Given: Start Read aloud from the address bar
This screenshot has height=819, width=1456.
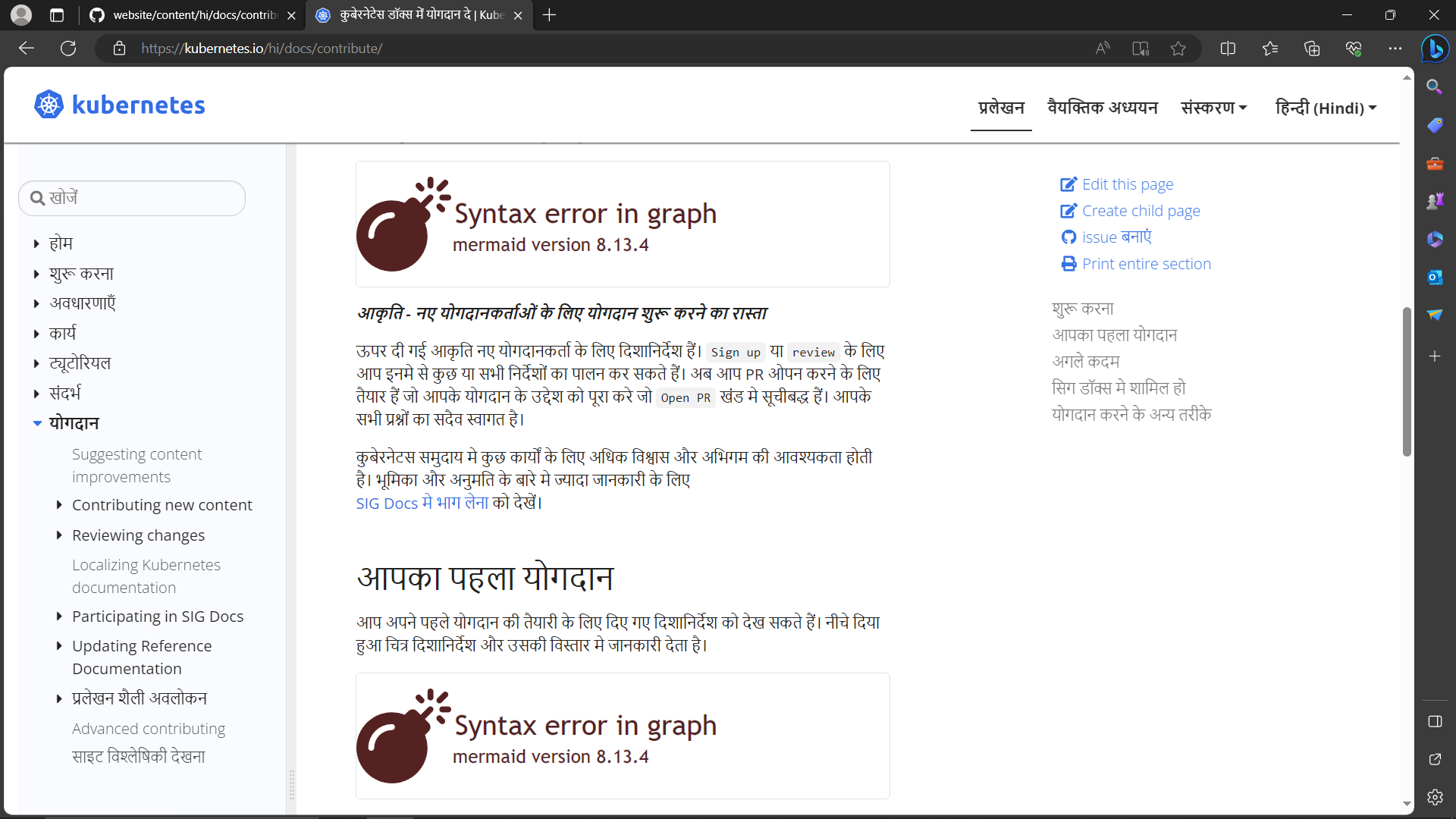Looking at the screenshot, I should pyautogui.click(x=1103, y=48).
